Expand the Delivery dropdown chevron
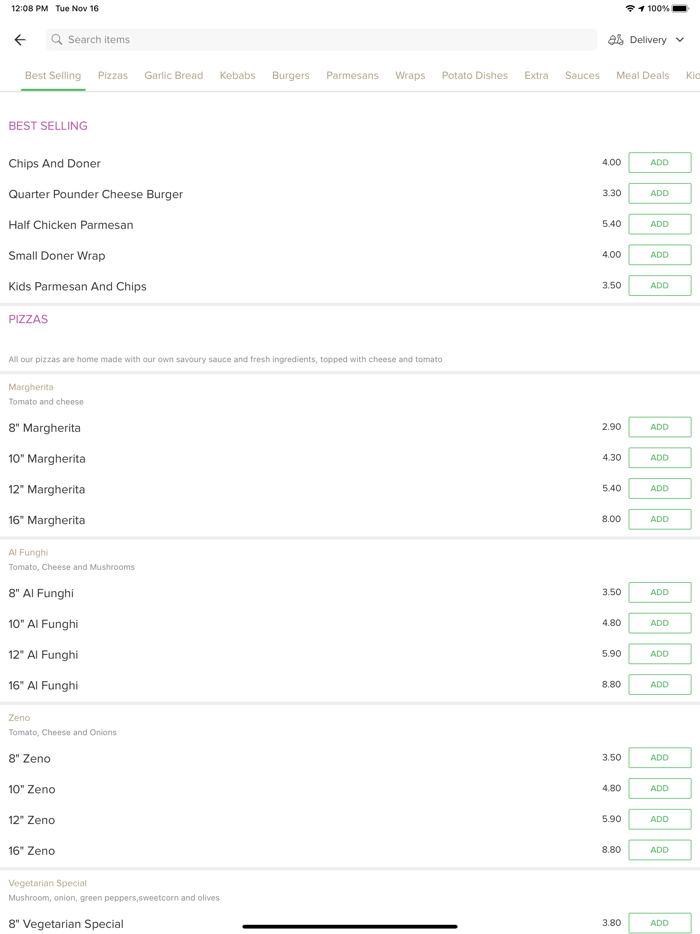 click(x=680, y=40)
